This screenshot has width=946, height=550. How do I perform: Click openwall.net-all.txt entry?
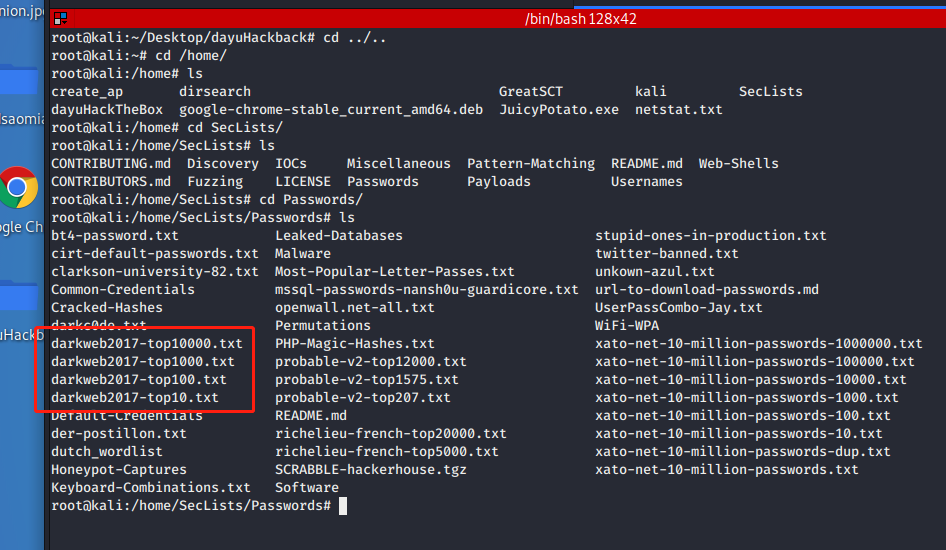coord(355,308)
